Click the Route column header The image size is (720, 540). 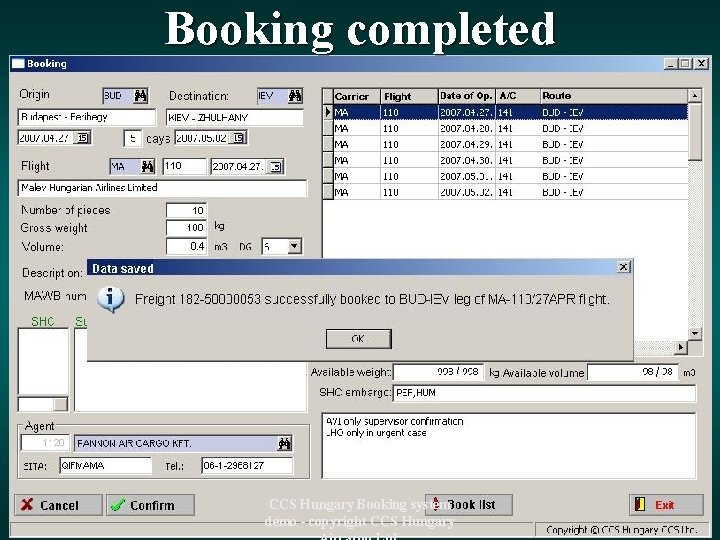tap(614, 96)
